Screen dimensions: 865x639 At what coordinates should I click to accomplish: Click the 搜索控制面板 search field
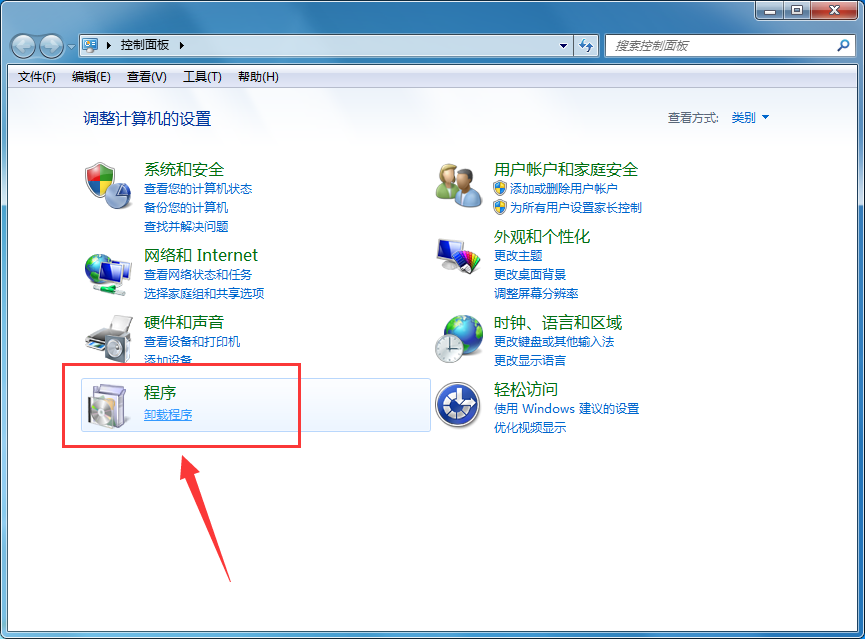point(720,45)
